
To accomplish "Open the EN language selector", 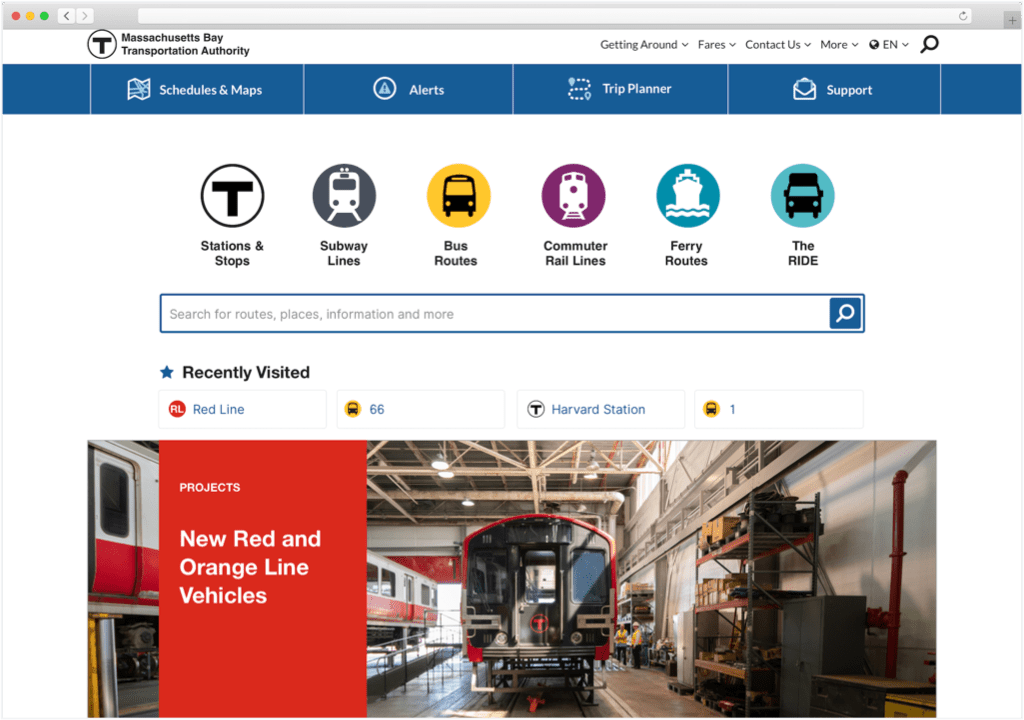I will (888, 44).
